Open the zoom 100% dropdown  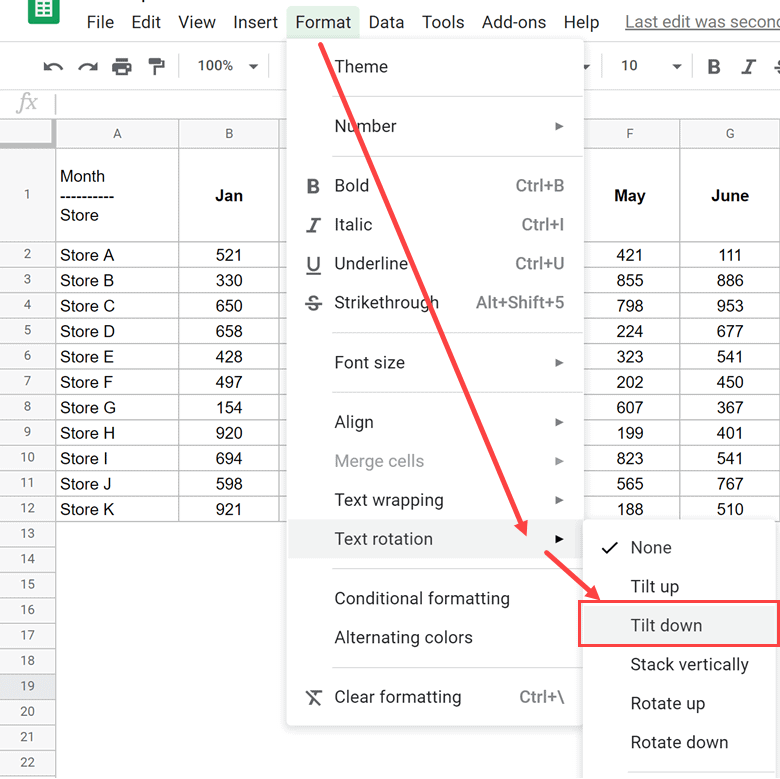click(x=227, y=66)
